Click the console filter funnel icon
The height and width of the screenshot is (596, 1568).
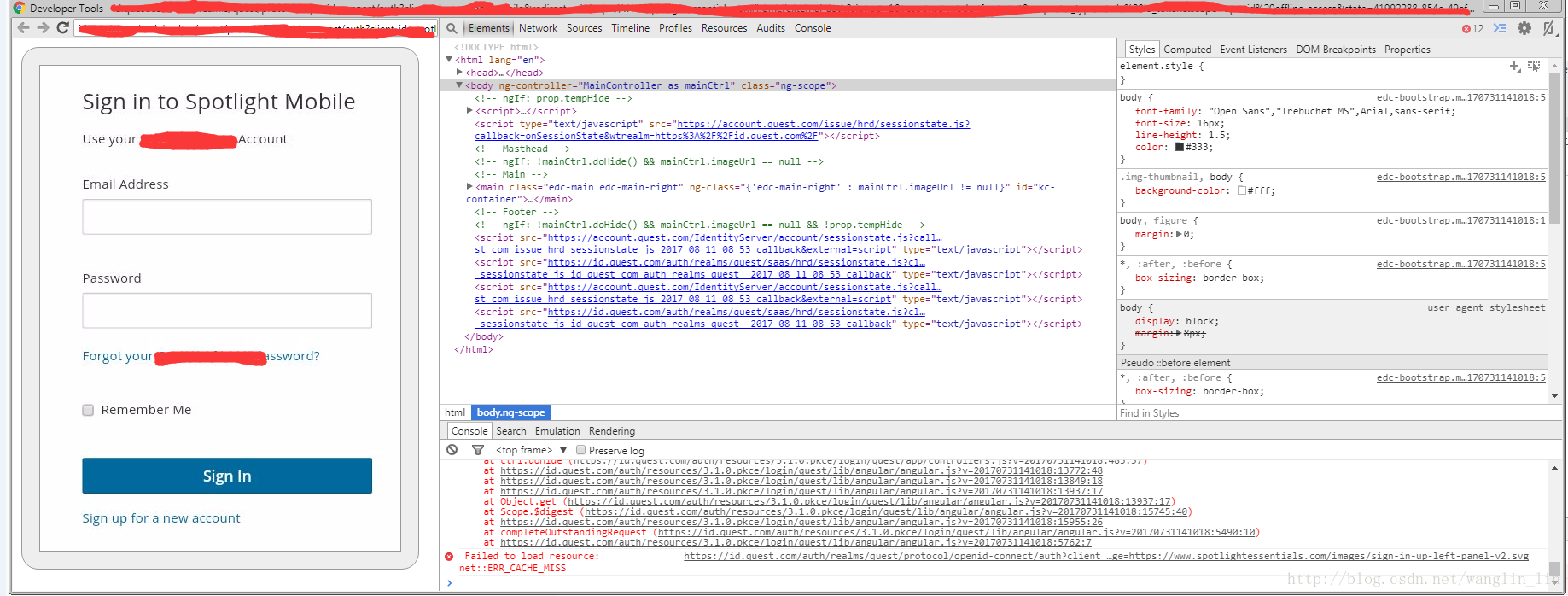478,450
